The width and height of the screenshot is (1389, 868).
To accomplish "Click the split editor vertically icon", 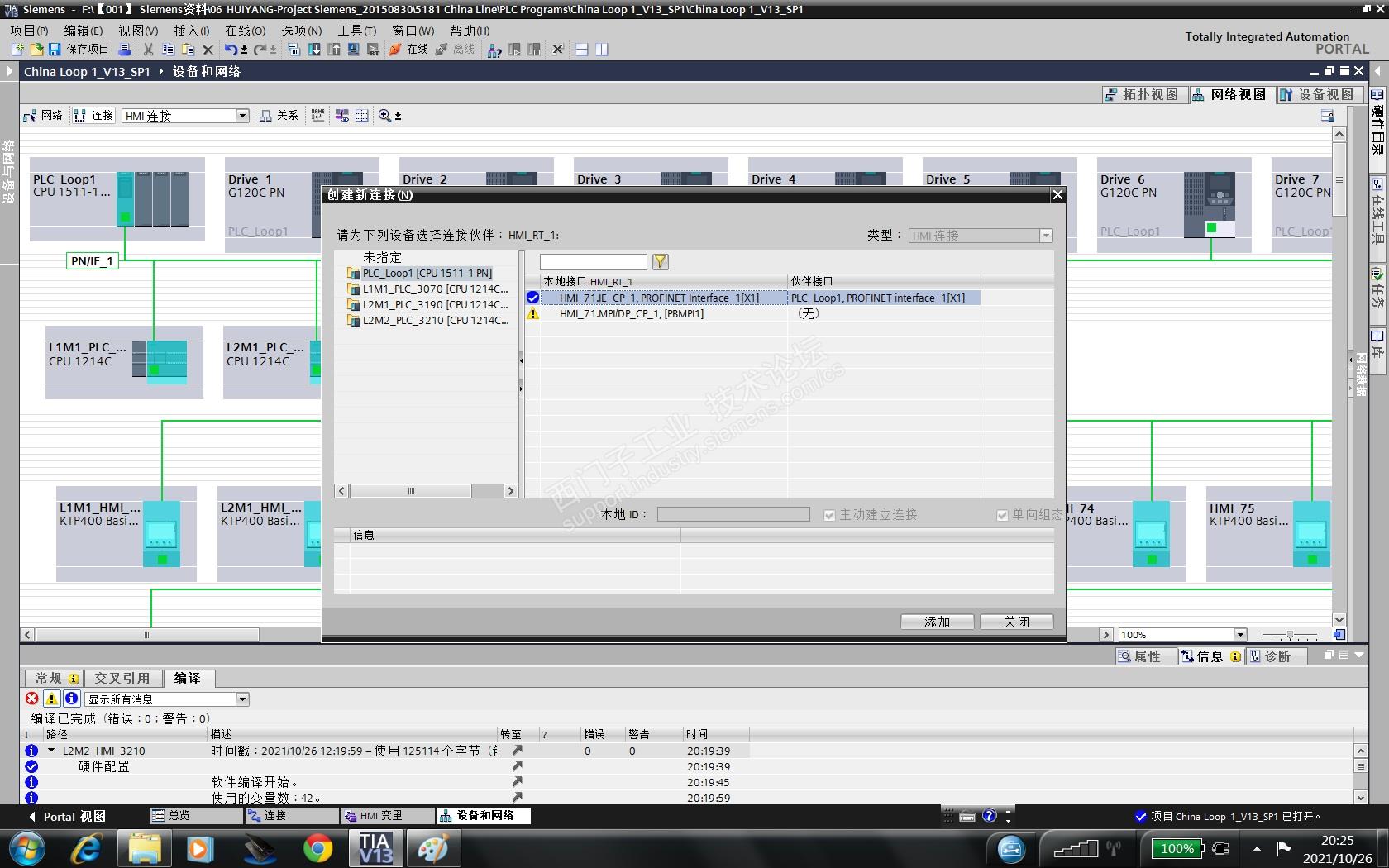I will (602, 50).
